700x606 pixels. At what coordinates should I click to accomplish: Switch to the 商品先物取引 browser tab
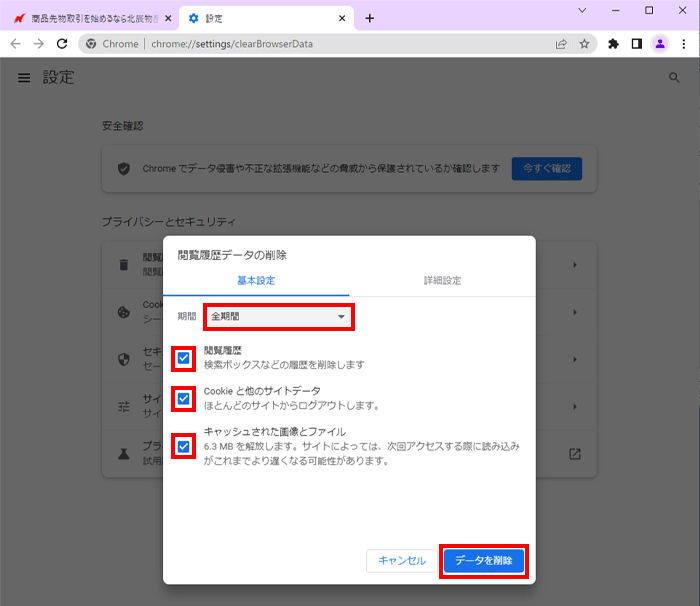pyautogui.click(x=90, y=18)
